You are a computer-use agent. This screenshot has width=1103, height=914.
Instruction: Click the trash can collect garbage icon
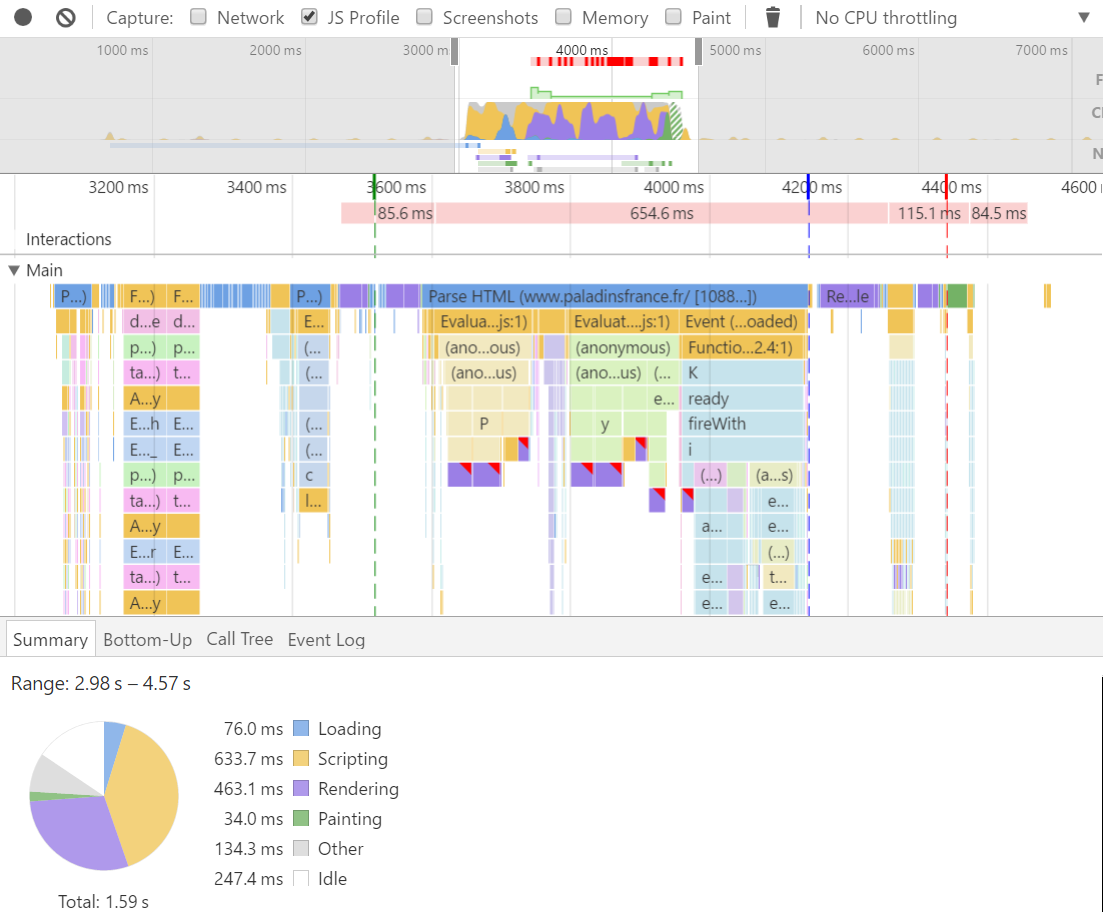772,18
